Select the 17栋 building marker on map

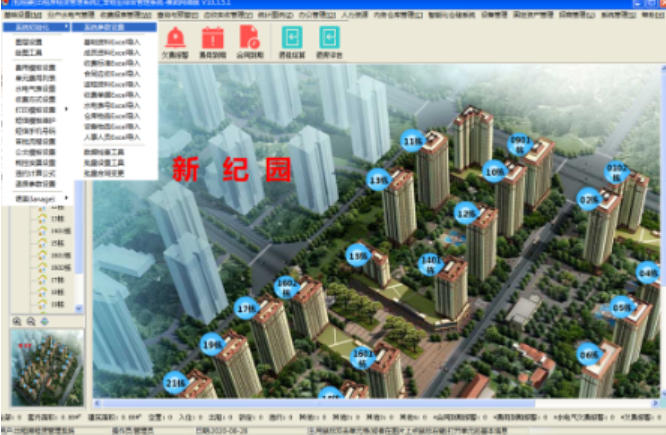coord(246,308)
